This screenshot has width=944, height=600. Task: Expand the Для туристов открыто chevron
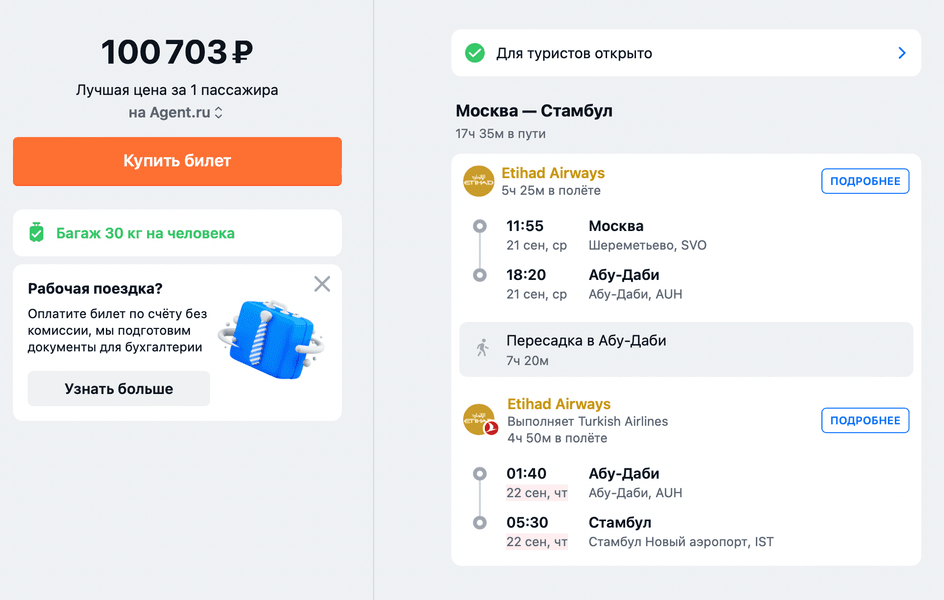click(x=901, y=53)
